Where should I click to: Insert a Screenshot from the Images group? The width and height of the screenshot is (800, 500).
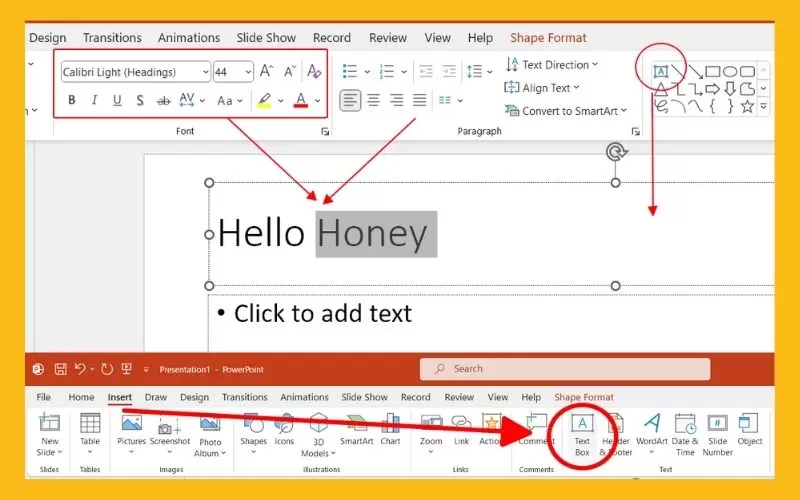pyautogui.click(x=170, y=432)
